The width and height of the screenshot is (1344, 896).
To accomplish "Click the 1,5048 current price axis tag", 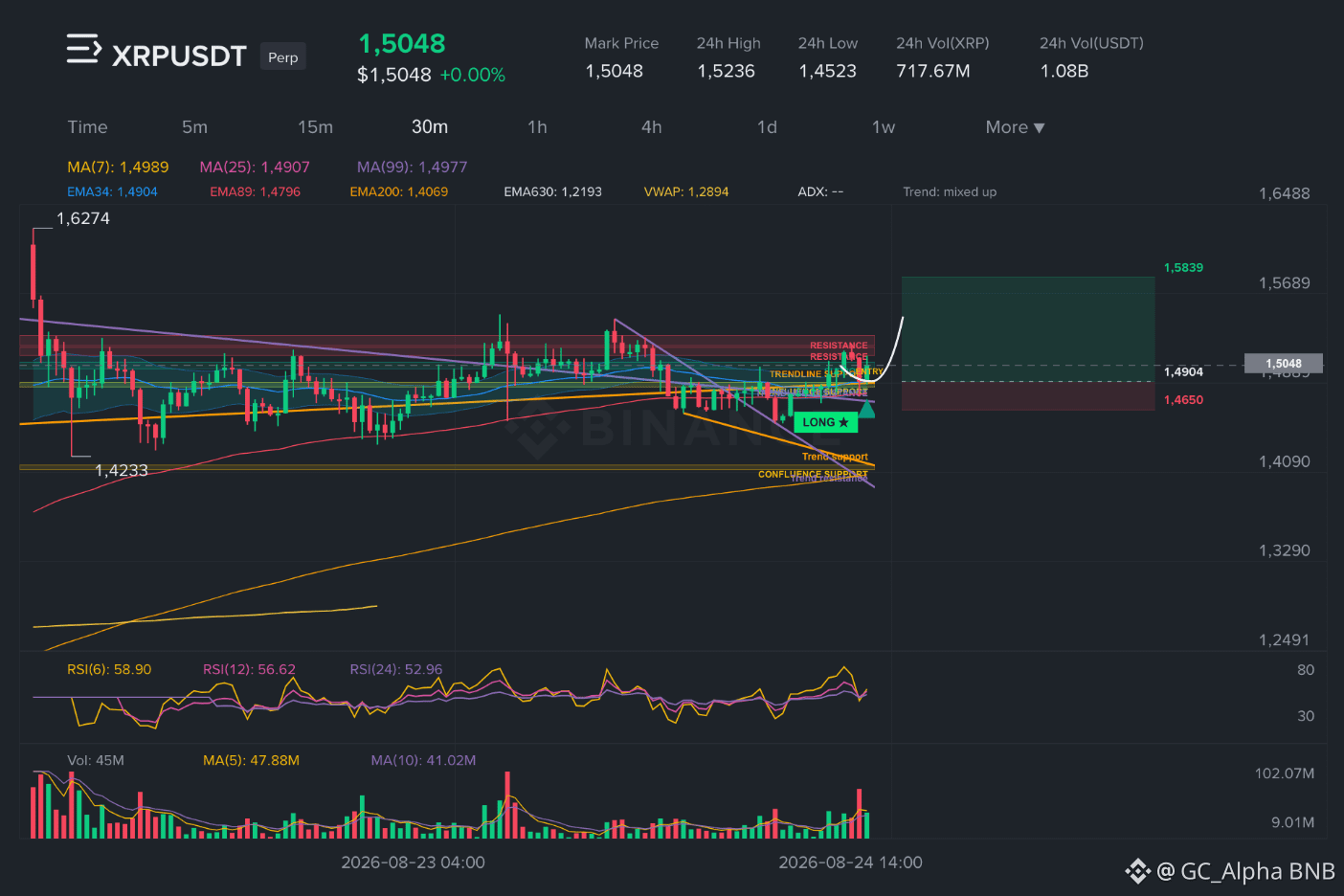I will point(1284,364).
